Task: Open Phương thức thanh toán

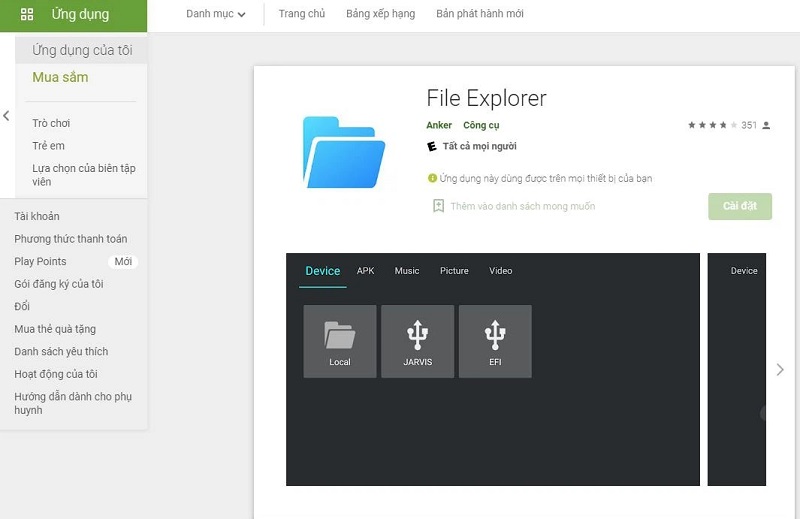Action: pyautogui.click(x=70, y=239)
